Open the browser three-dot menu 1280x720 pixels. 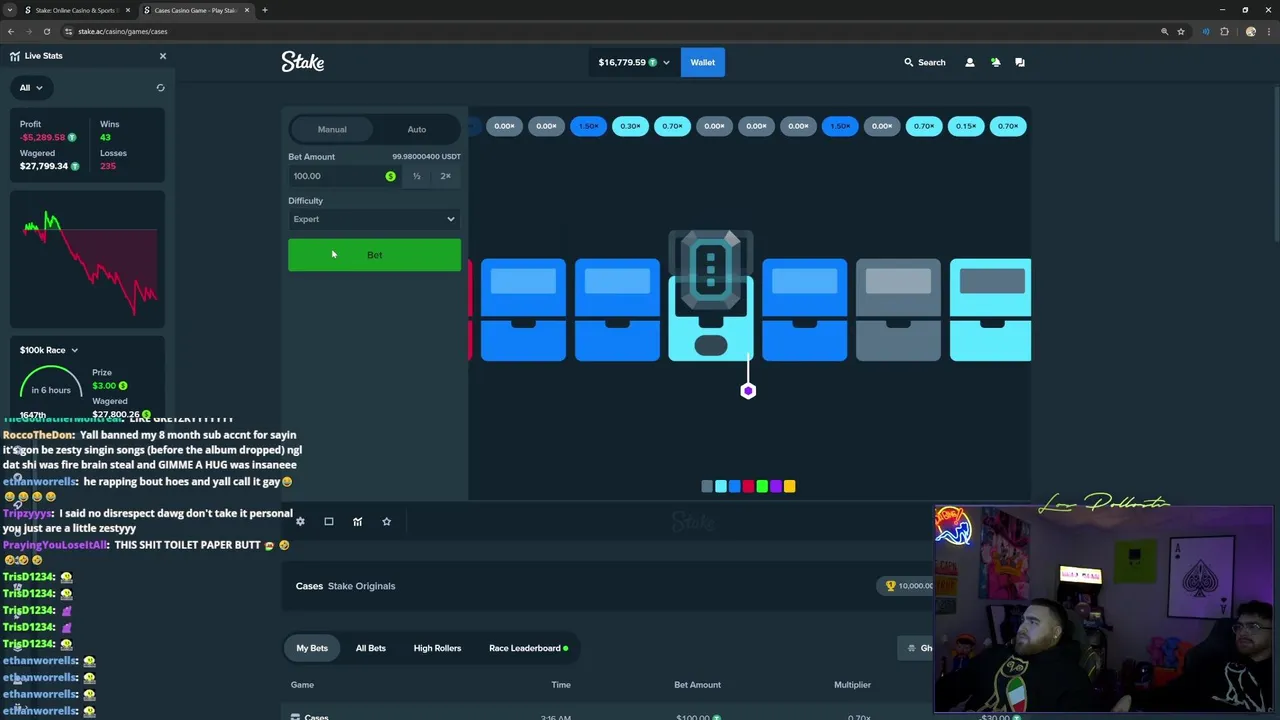pyautogui.click(x=1268, y=31)
